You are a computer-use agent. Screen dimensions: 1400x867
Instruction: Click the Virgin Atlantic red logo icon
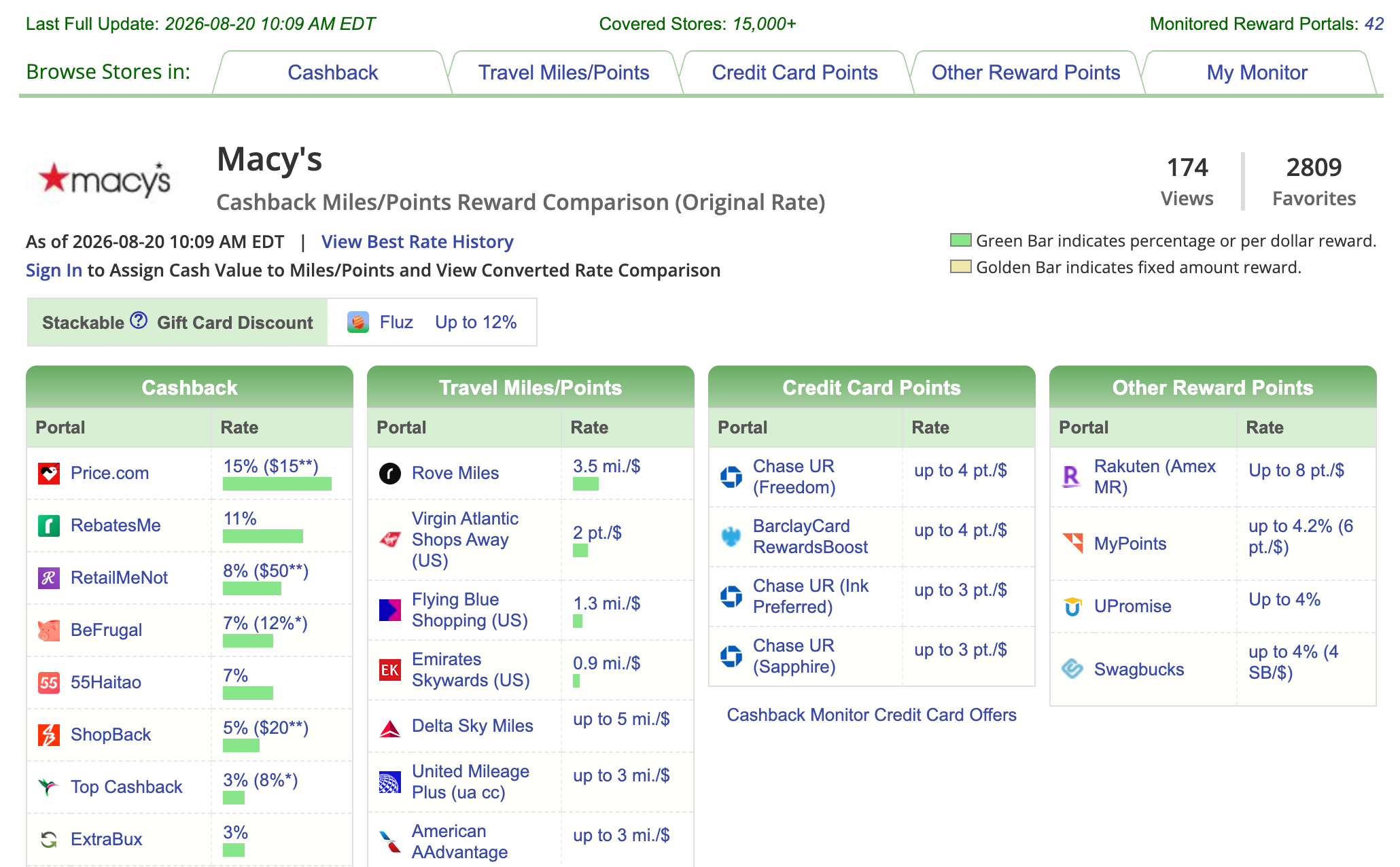coord(390,540)
